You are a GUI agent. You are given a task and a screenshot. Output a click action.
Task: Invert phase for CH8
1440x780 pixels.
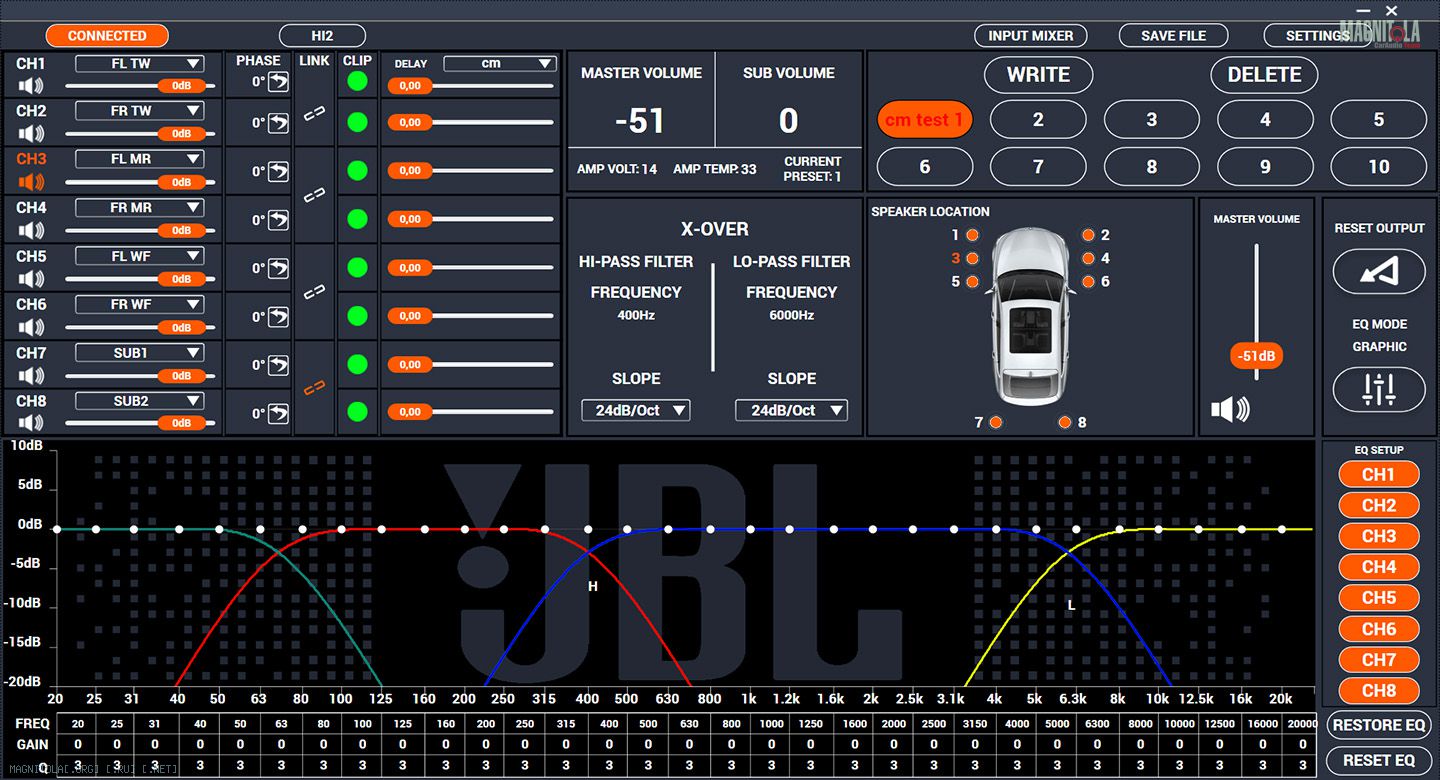[278, 413]
